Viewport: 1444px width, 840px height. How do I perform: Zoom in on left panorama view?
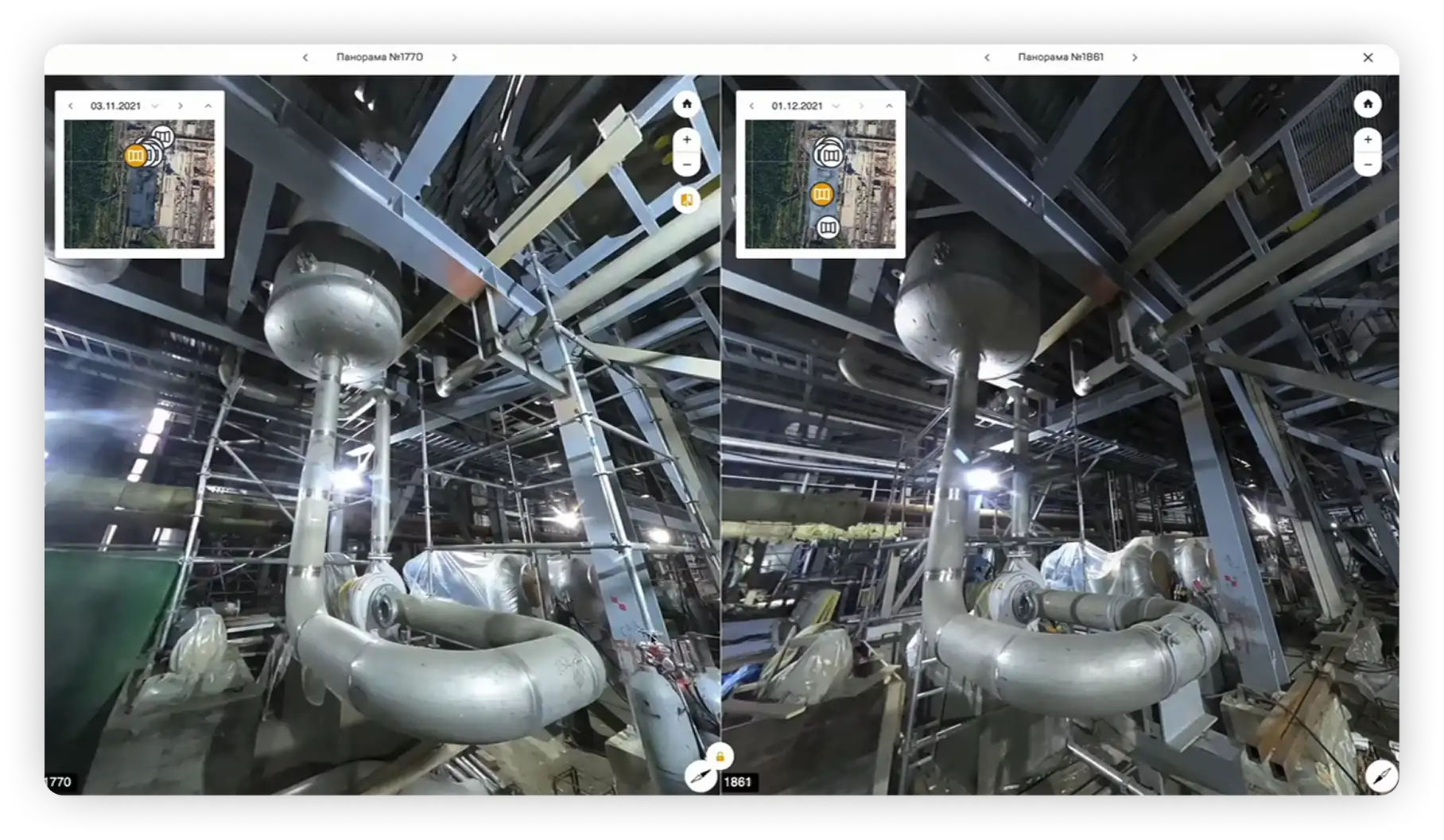pyautogui.click(x=687, y=140)
